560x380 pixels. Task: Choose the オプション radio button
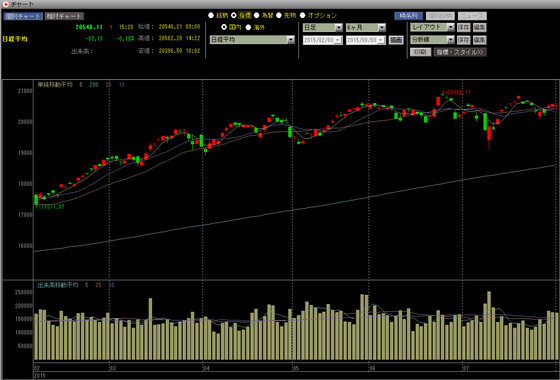pyautogui.click(x=302, y=15)
